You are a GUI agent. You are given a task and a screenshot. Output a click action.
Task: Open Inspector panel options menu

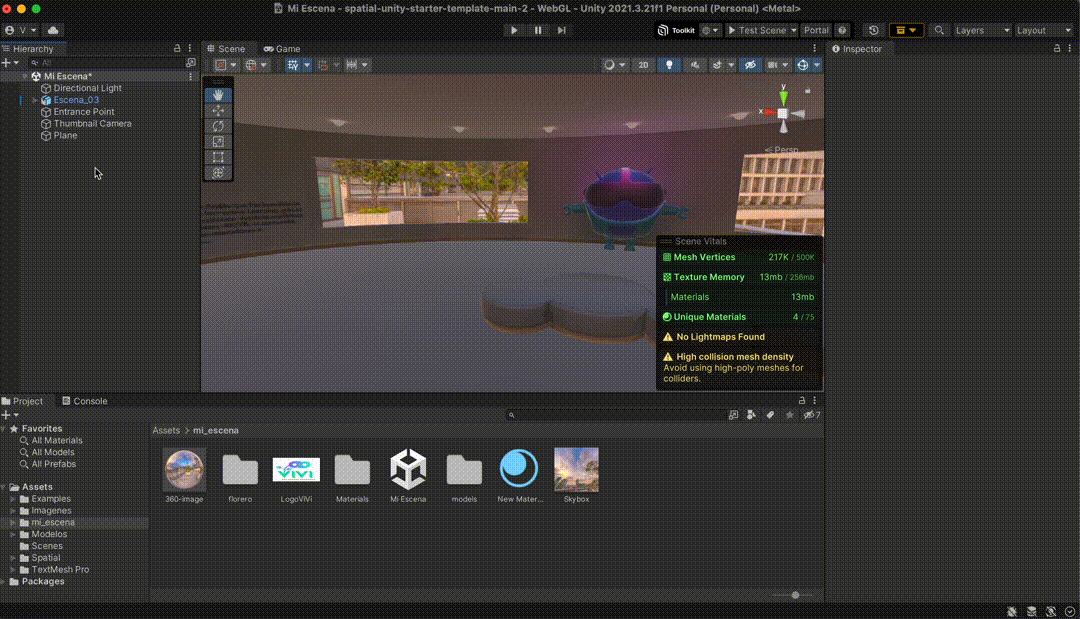coord(1070,49)
